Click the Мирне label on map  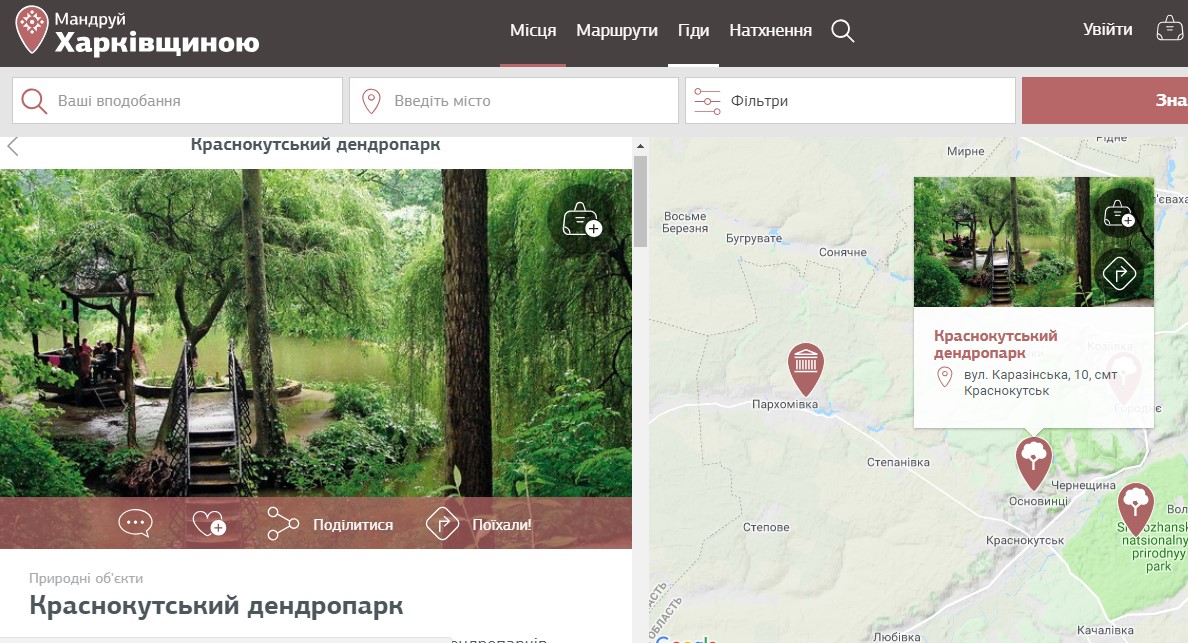coord(965,151)
